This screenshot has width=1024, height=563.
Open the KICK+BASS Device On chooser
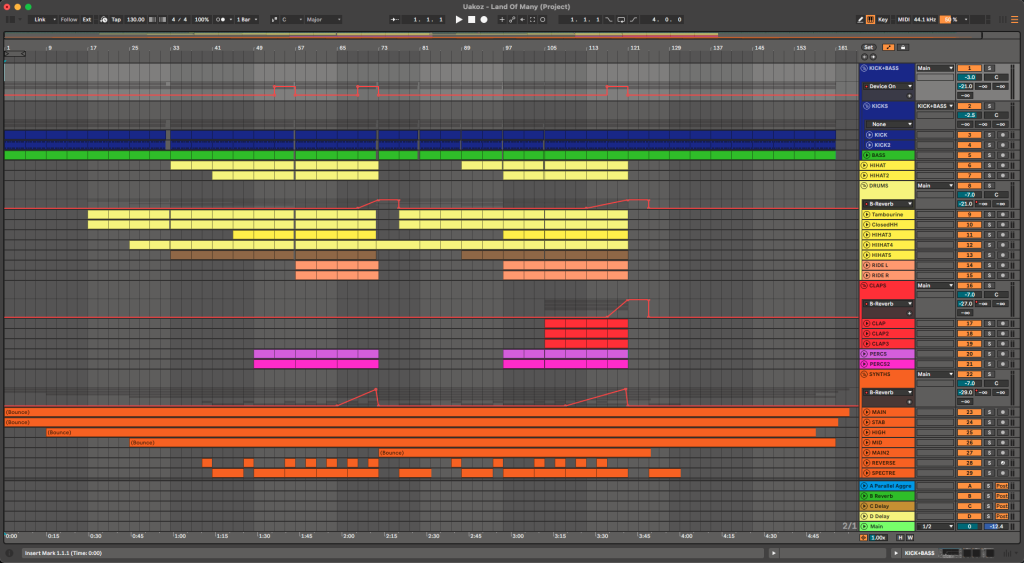click(888, 86)
